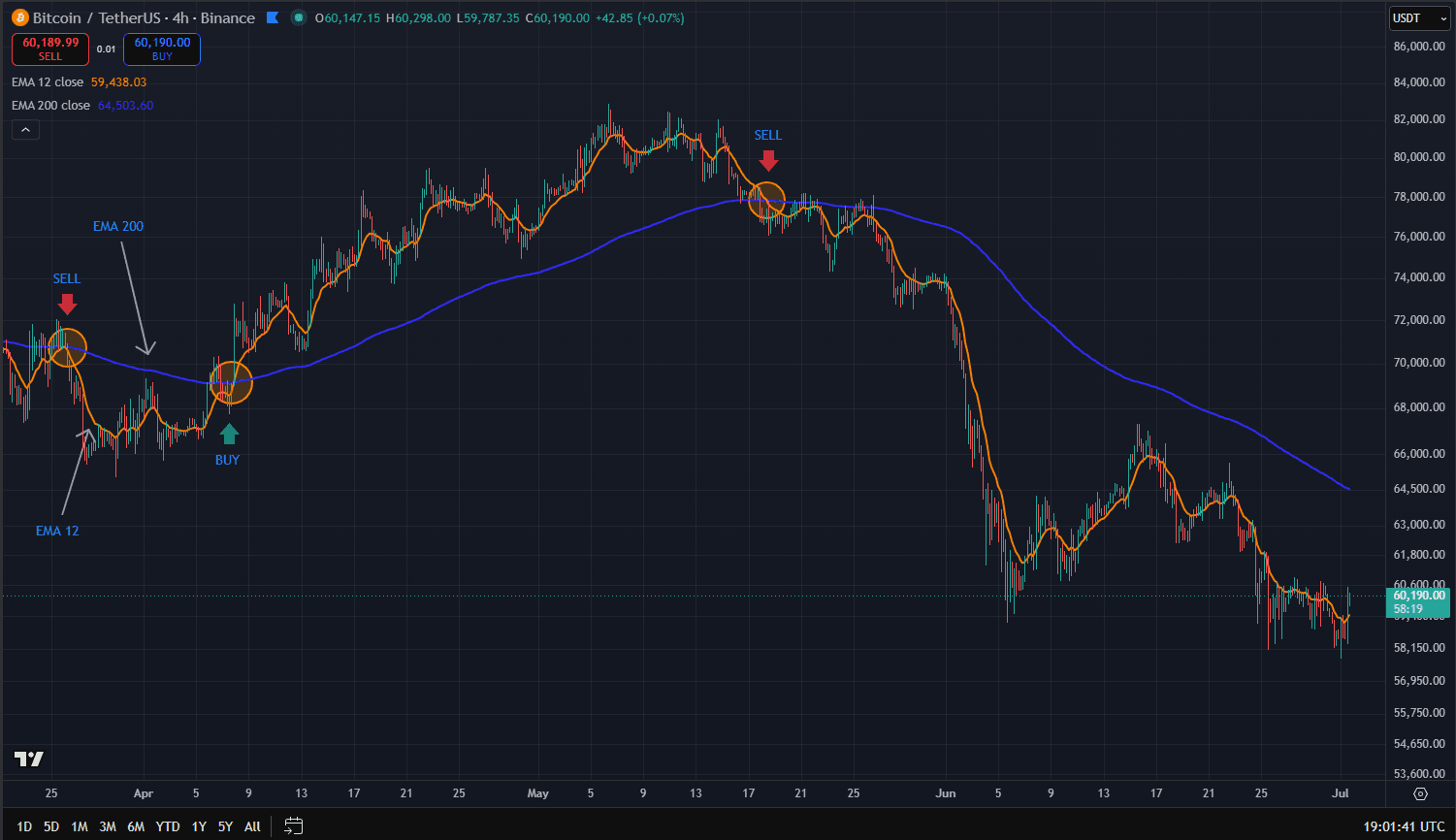Click the 64,500.00 price axis label
Image resolution: width=1456 pixels, height=840 pixels.
(1419, 489)
